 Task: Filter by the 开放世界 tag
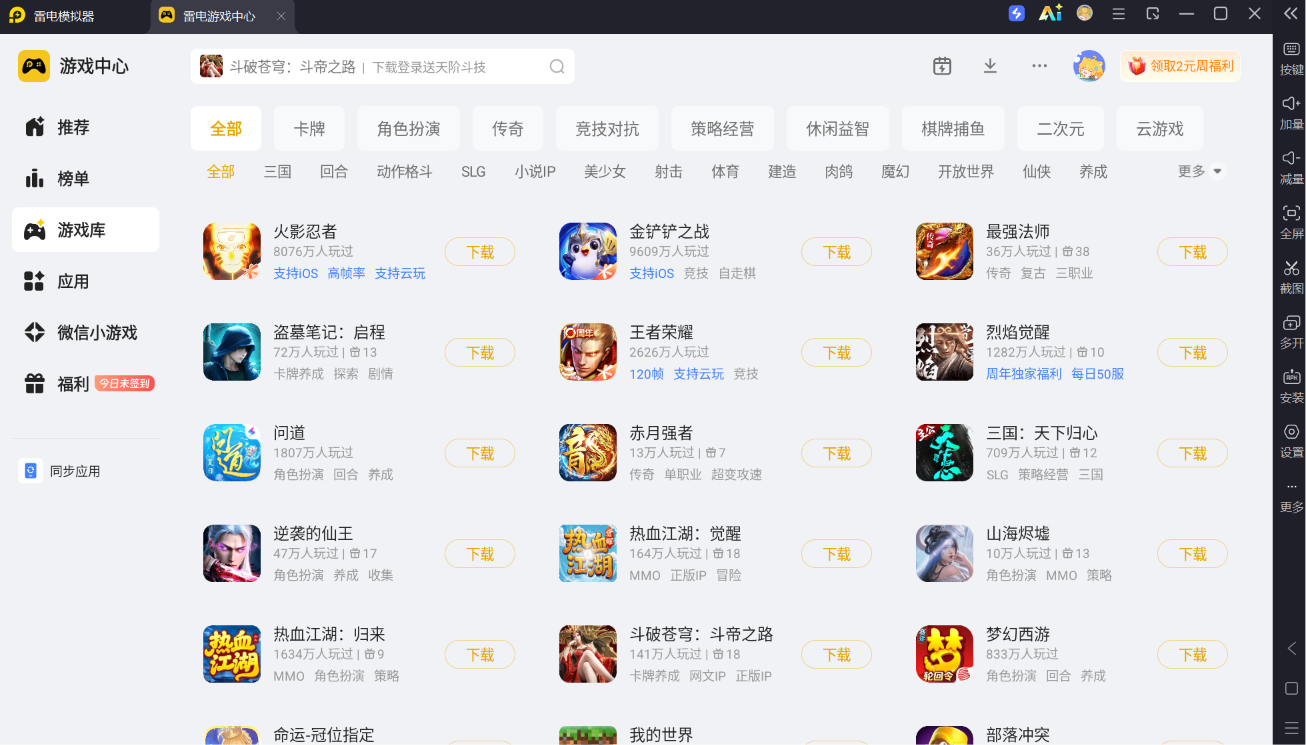coord(966,172)
